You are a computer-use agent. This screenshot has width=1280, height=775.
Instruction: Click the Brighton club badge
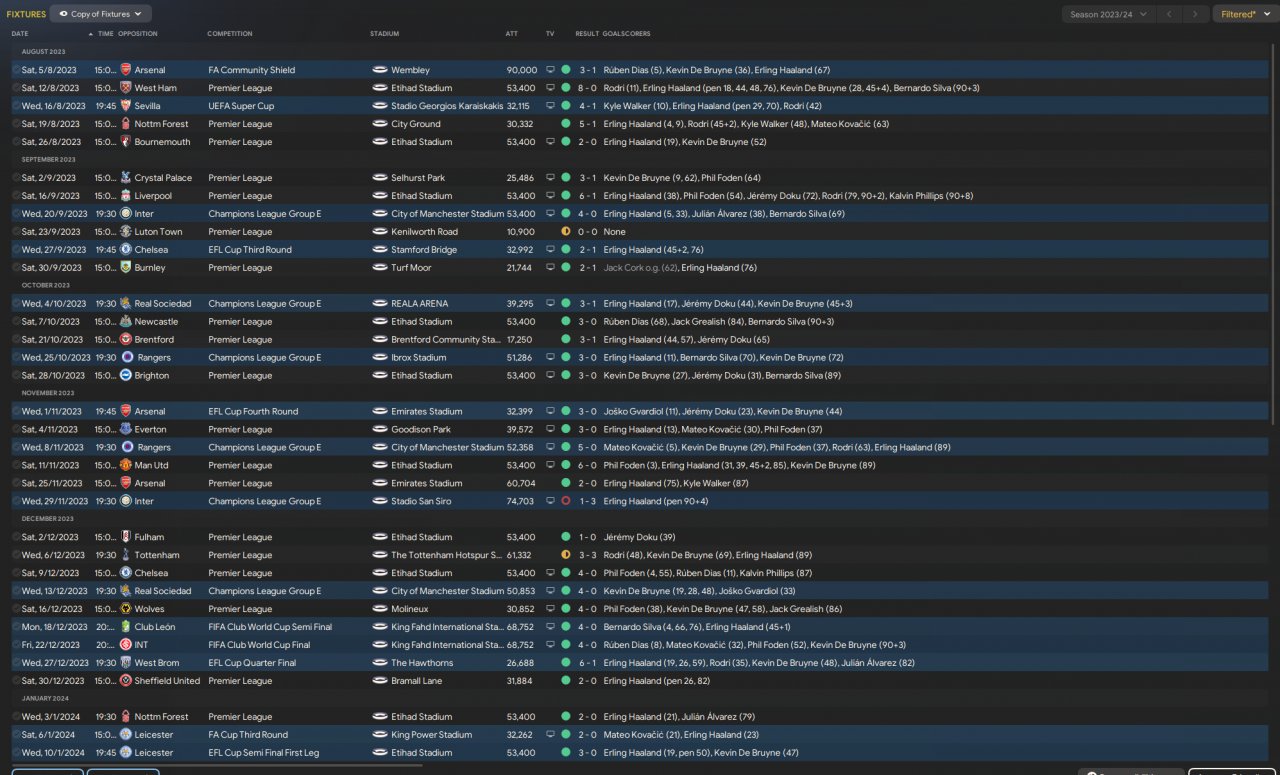(125, 376)
